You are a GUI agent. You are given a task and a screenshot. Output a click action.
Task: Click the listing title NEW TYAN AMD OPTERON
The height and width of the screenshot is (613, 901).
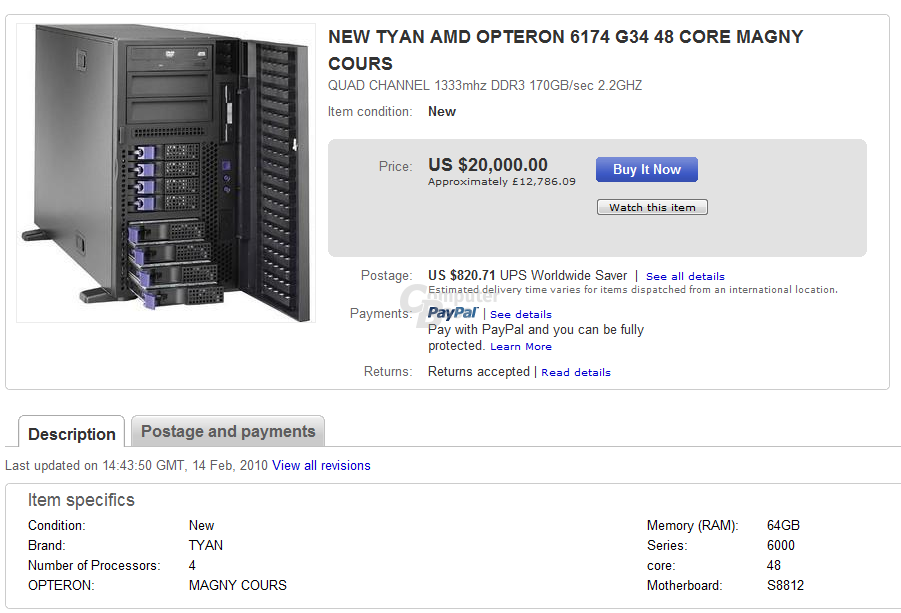pyautogui.click(x=565, y=50)
